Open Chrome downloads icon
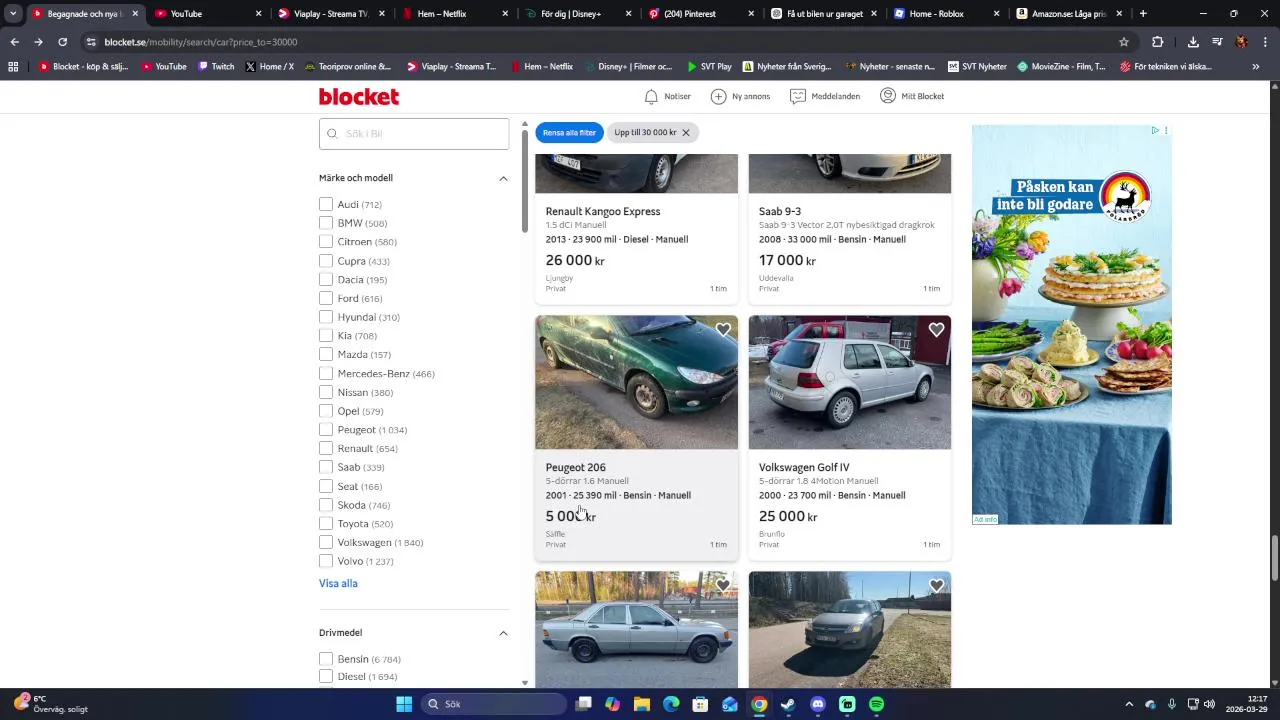 pos(1193,42)
